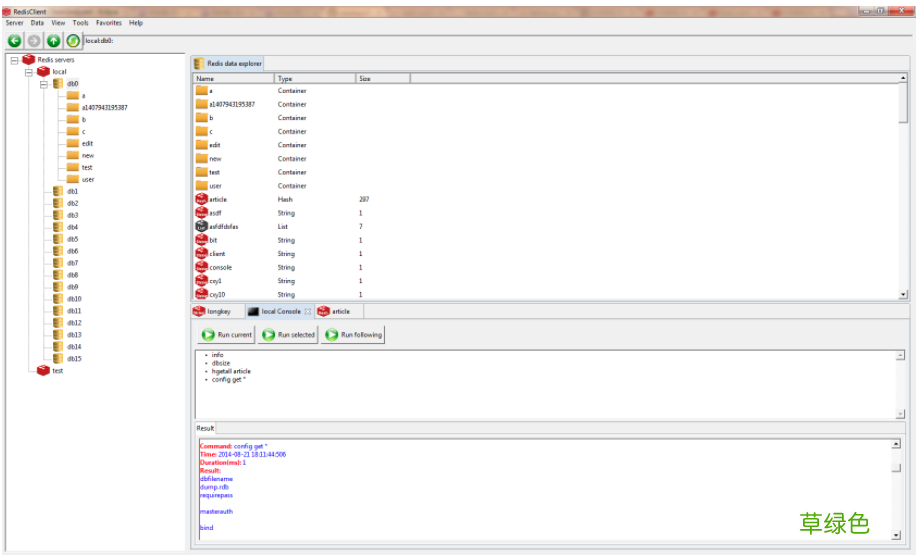Click the green up-level arrow icon
The width and height of the screenshot is (919, 557).
54,41
